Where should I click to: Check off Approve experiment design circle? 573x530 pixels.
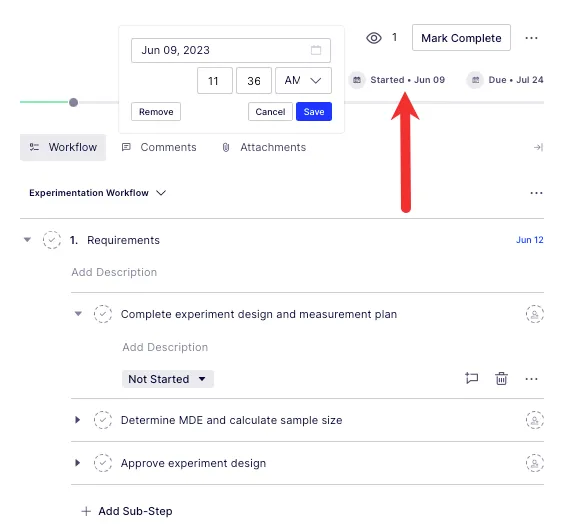[x=103, y=463]
